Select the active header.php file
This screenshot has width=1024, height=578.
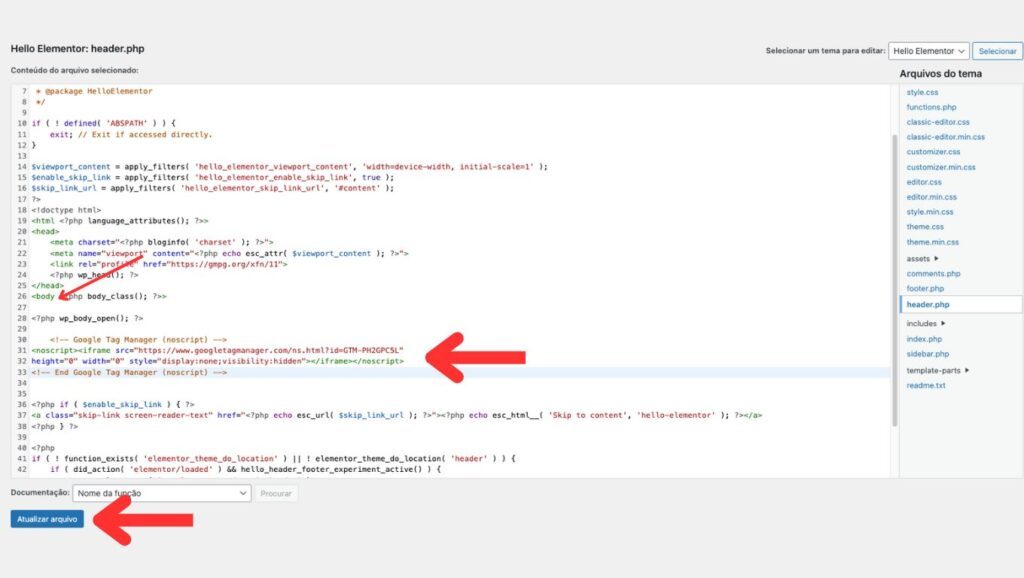[928, 304]
